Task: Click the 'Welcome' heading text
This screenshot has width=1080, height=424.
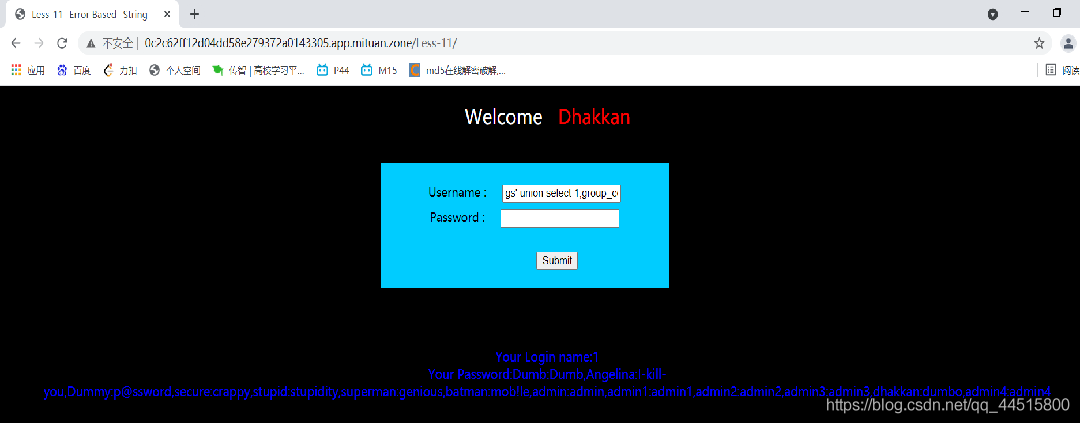Action: [503, 117]
